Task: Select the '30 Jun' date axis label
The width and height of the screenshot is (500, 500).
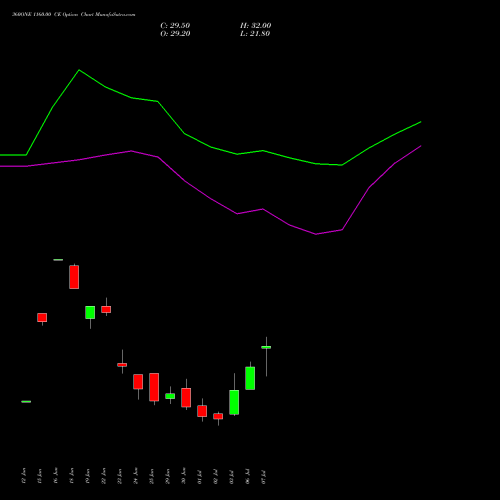Action: (x=183, y=476)
